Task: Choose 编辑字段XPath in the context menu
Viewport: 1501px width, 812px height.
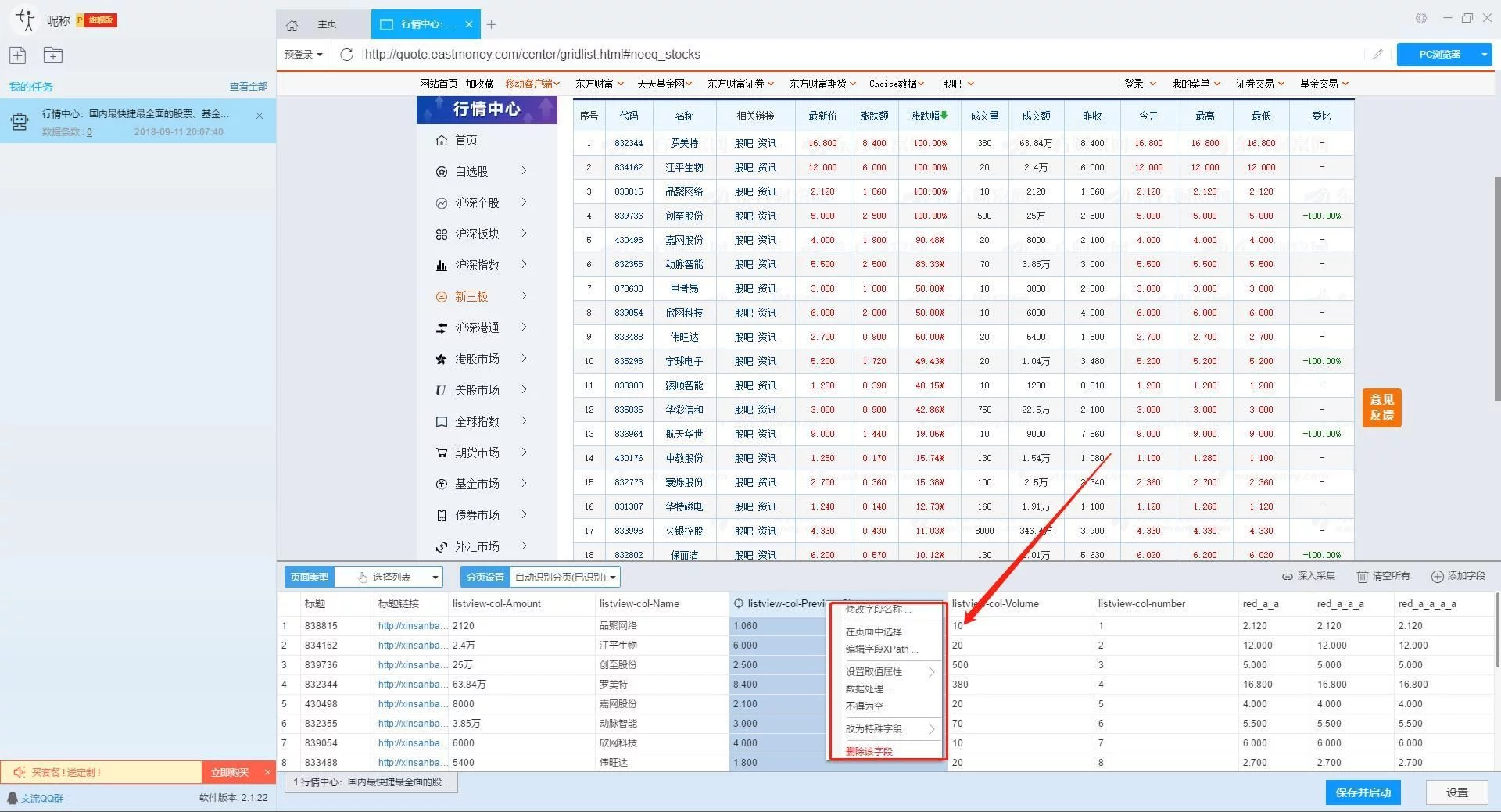Action: click(x=881, y=649)
